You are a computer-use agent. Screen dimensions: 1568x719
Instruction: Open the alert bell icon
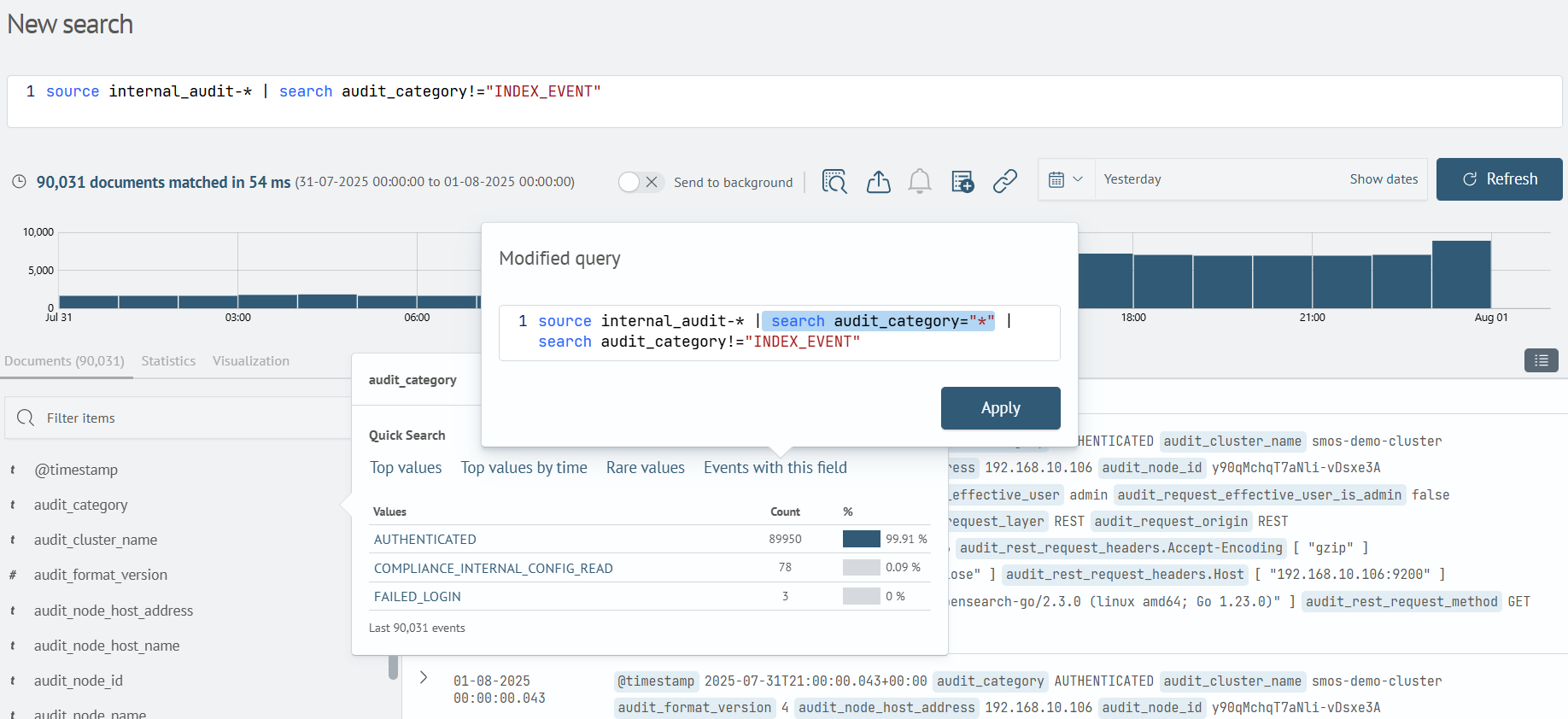920,181
